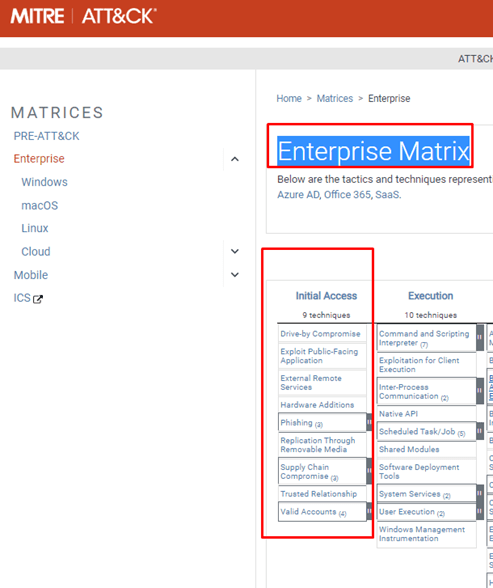Image resolution: width=493 pixels, height=588 pixels.
Task: Click the MITRE ATT&CK logo
Action: (83, 16)
